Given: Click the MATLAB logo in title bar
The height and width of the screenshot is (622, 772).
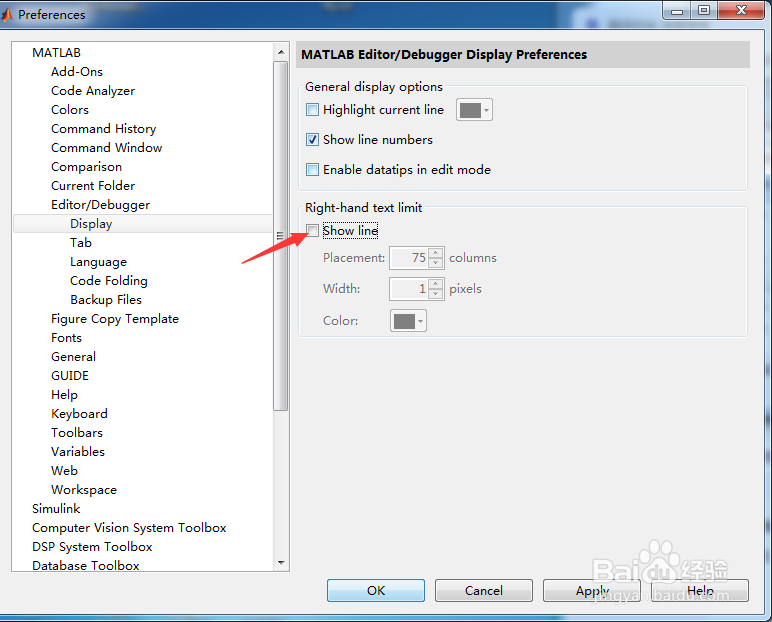Looking at the screenshot, I should click(6, 15).
